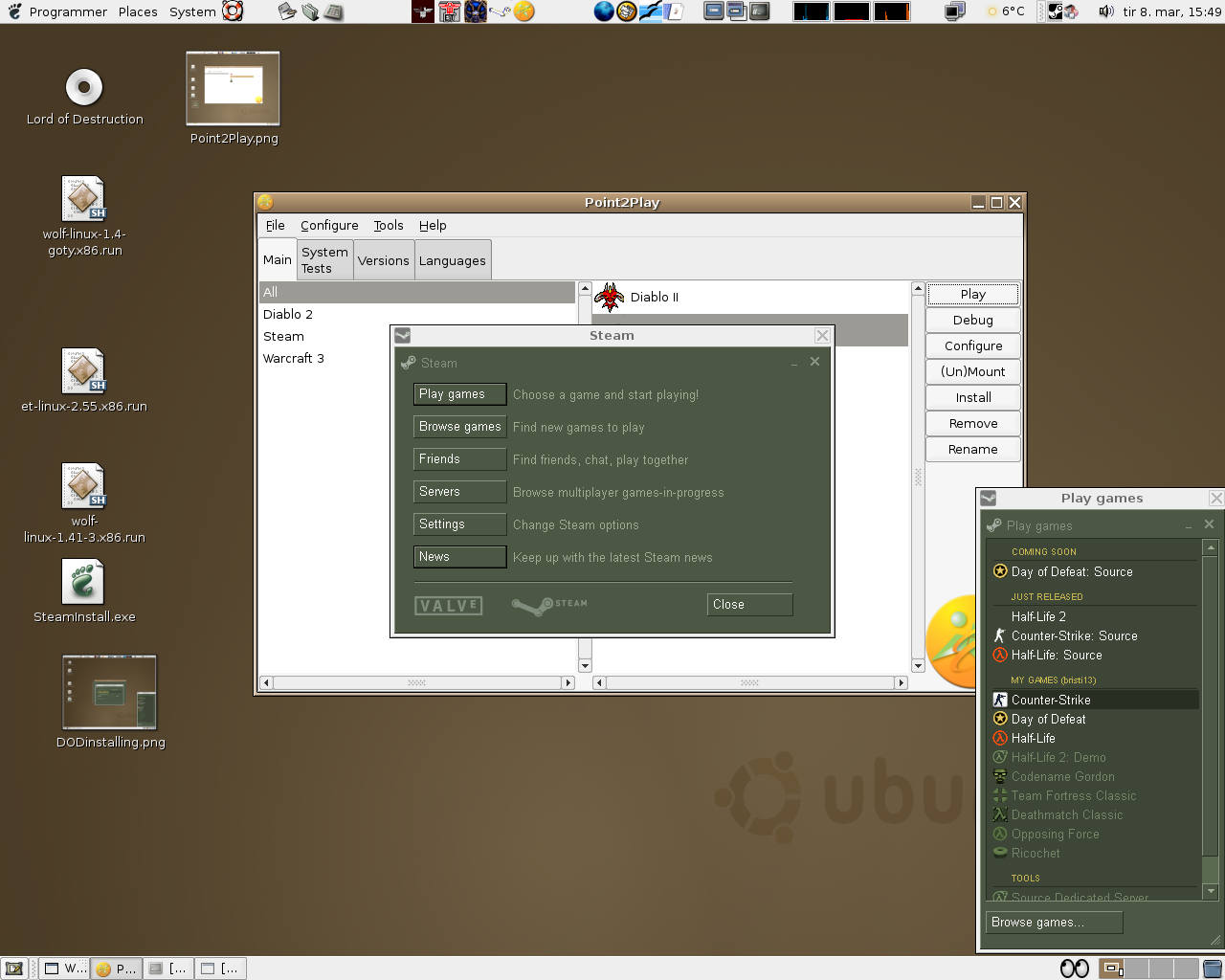
Task: Click the Play button in Point2Play
Action: point(973,295)
